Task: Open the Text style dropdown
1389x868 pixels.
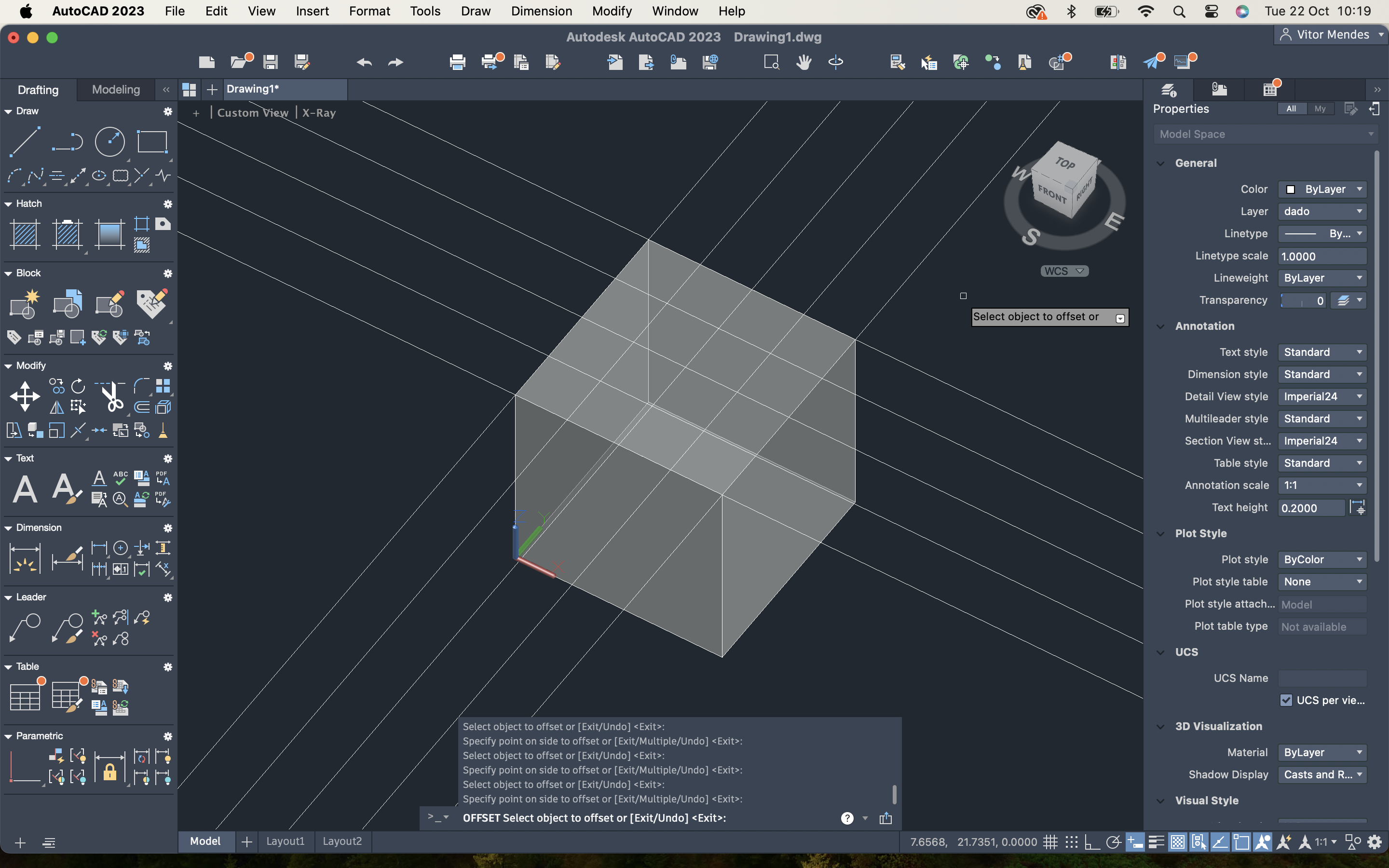Action: [1322, 353]
